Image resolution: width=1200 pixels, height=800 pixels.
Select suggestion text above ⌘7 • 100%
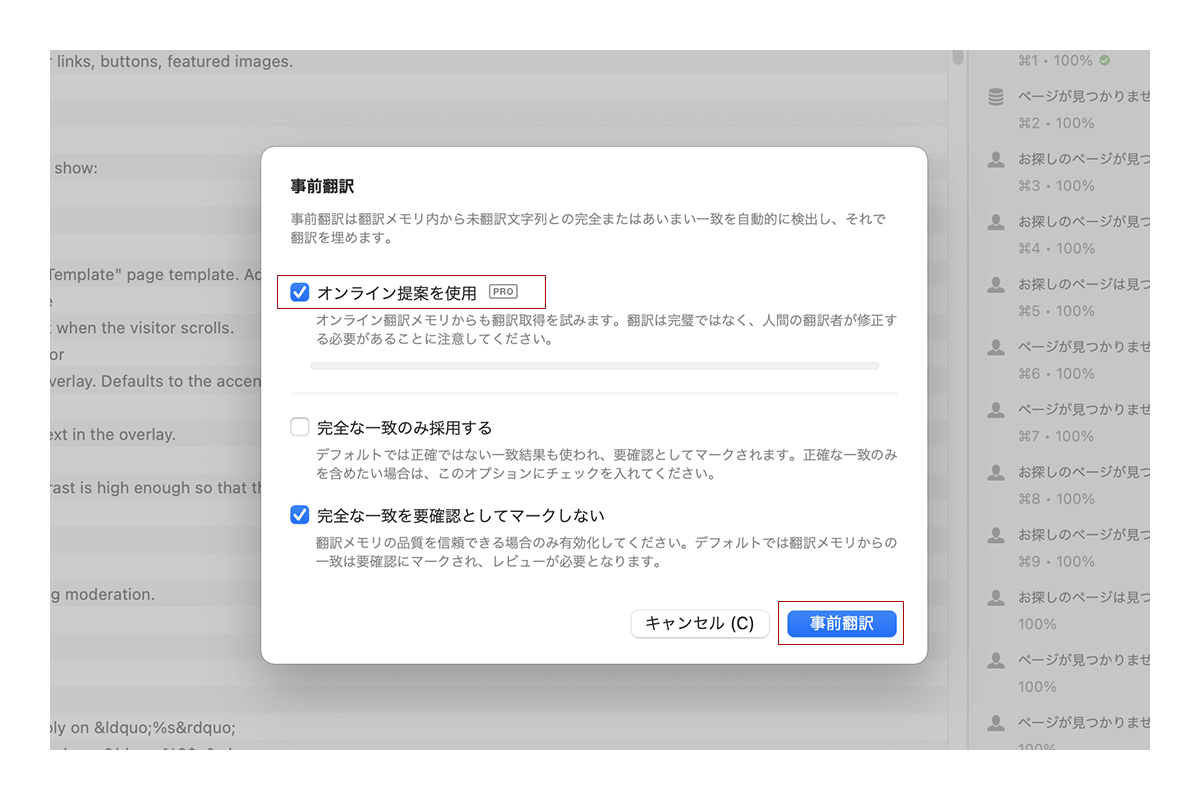click(1084, 410)
